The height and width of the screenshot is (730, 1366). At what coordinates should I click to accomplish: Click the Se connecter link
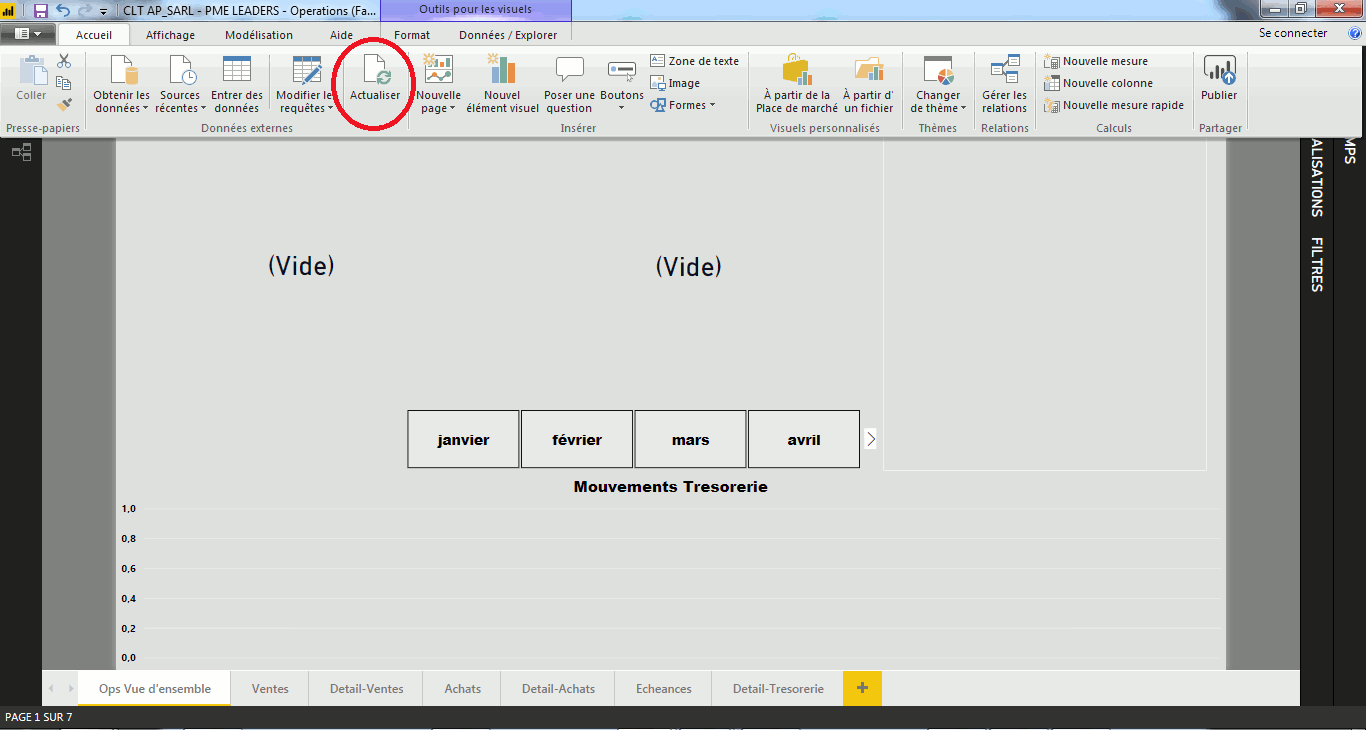point(1292,32)
